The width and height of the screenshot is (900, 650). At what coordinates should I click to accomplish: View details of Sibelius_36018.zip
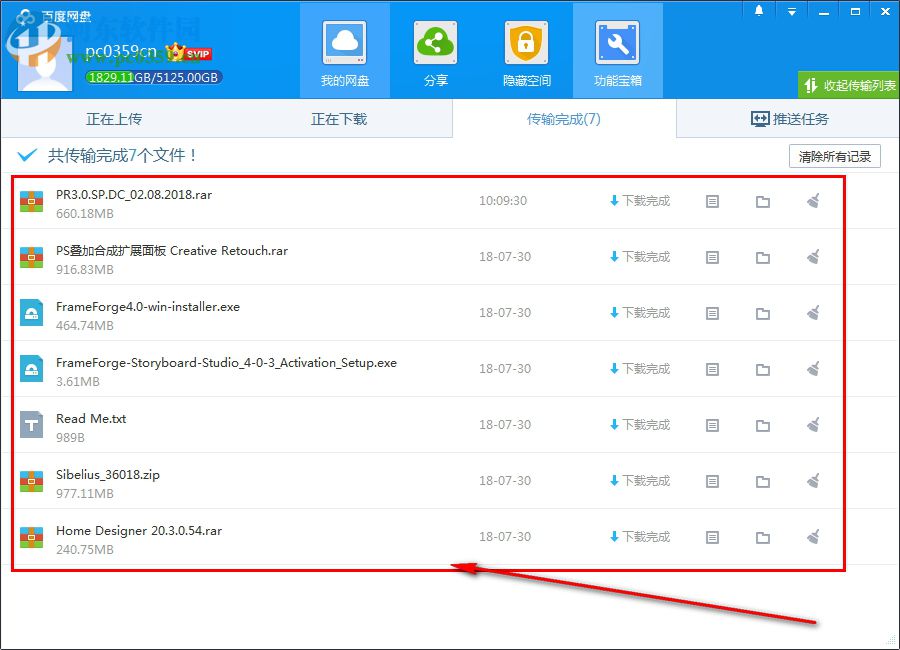tap(712, 480)
